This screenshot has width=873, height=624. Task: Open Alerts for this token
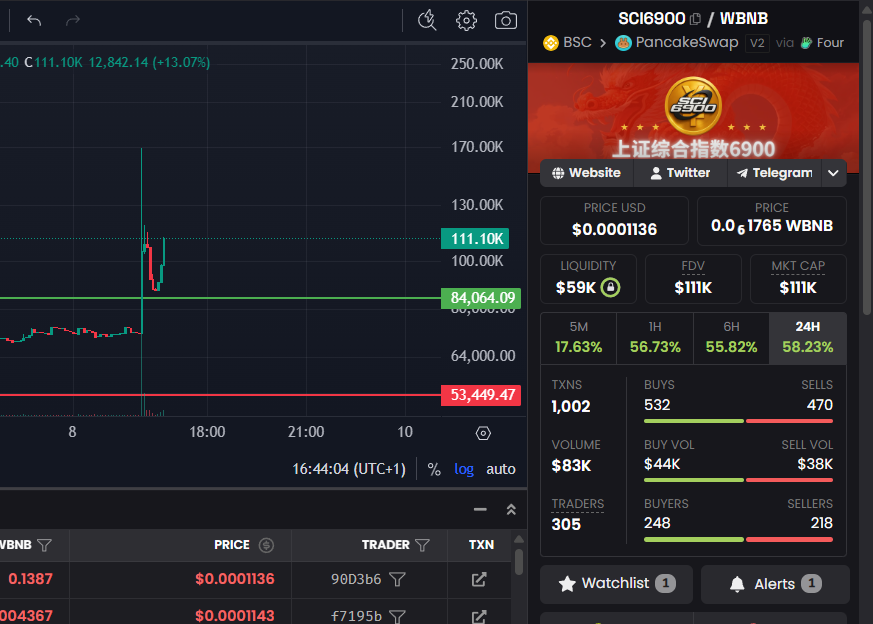coord(775,584)
